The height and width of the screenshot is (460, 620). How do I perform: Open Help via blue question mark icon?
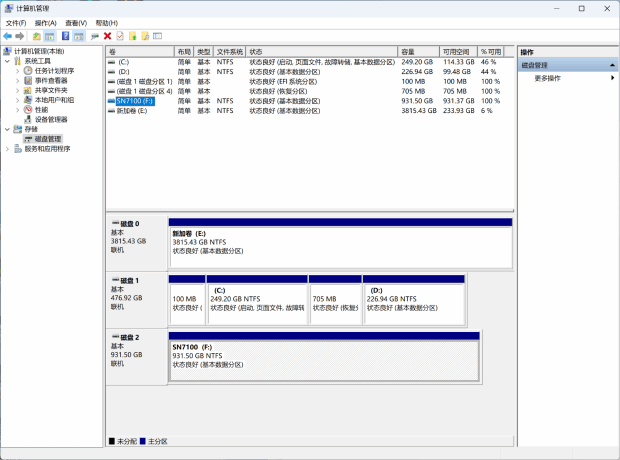pos(65,36)
